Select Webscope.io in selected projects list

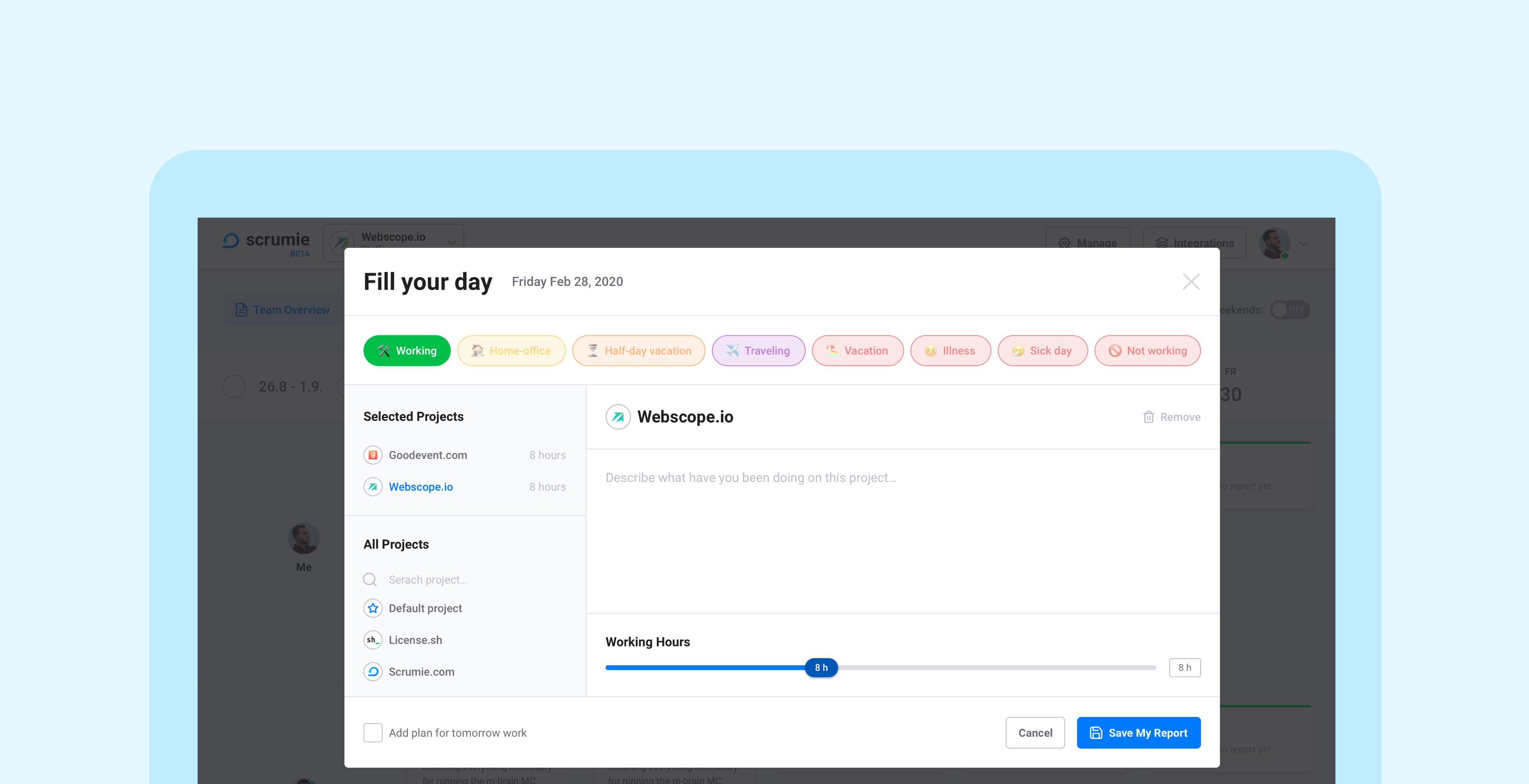[465, 487]
